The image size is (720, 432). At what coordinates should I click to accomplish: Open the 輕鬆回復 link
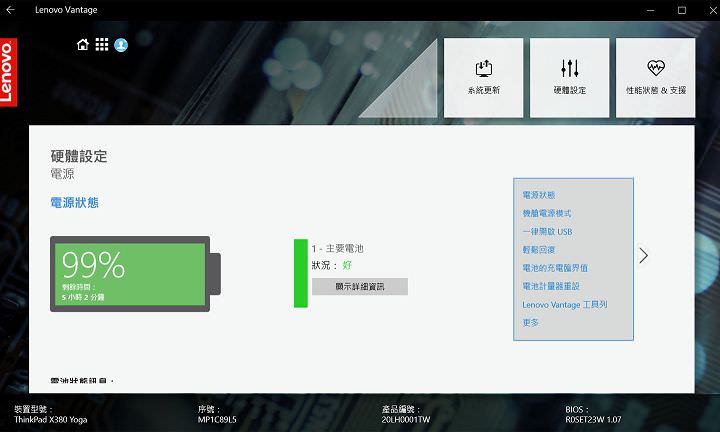539,250
